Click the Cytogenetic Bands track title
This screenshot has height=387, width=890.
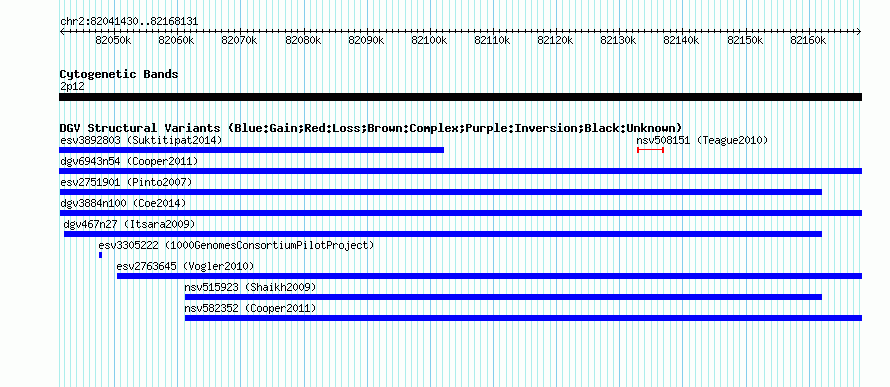pyautogui.click(x=119, y=74)
